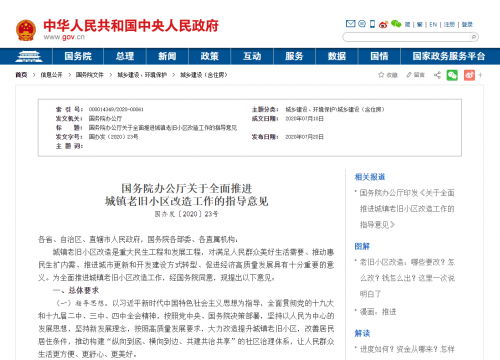Viewport: 500px width, 360px height.
Task: Click the mobile phone icon in header
Action: pos(372,24)
